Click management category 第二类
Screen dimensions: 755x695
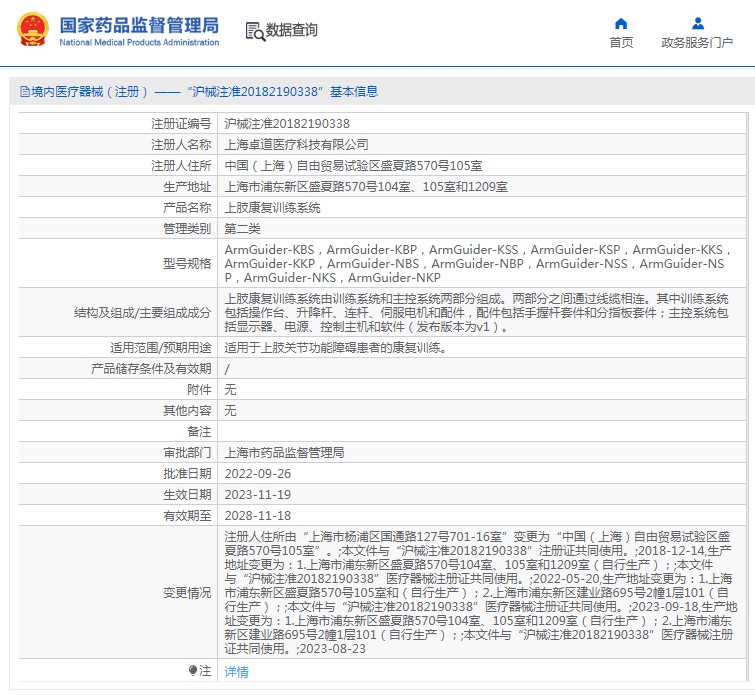pos(243,228)
